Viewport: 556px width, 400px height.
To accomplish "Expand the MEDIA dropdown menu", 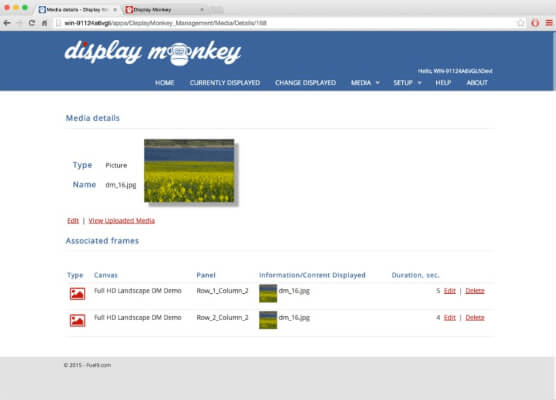I will click(365, 83).
